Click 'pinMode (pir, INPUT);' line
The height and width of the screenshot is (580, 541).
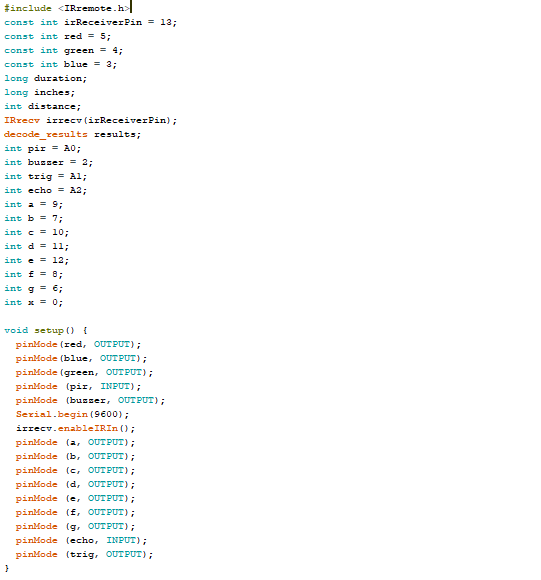(78, 387)
